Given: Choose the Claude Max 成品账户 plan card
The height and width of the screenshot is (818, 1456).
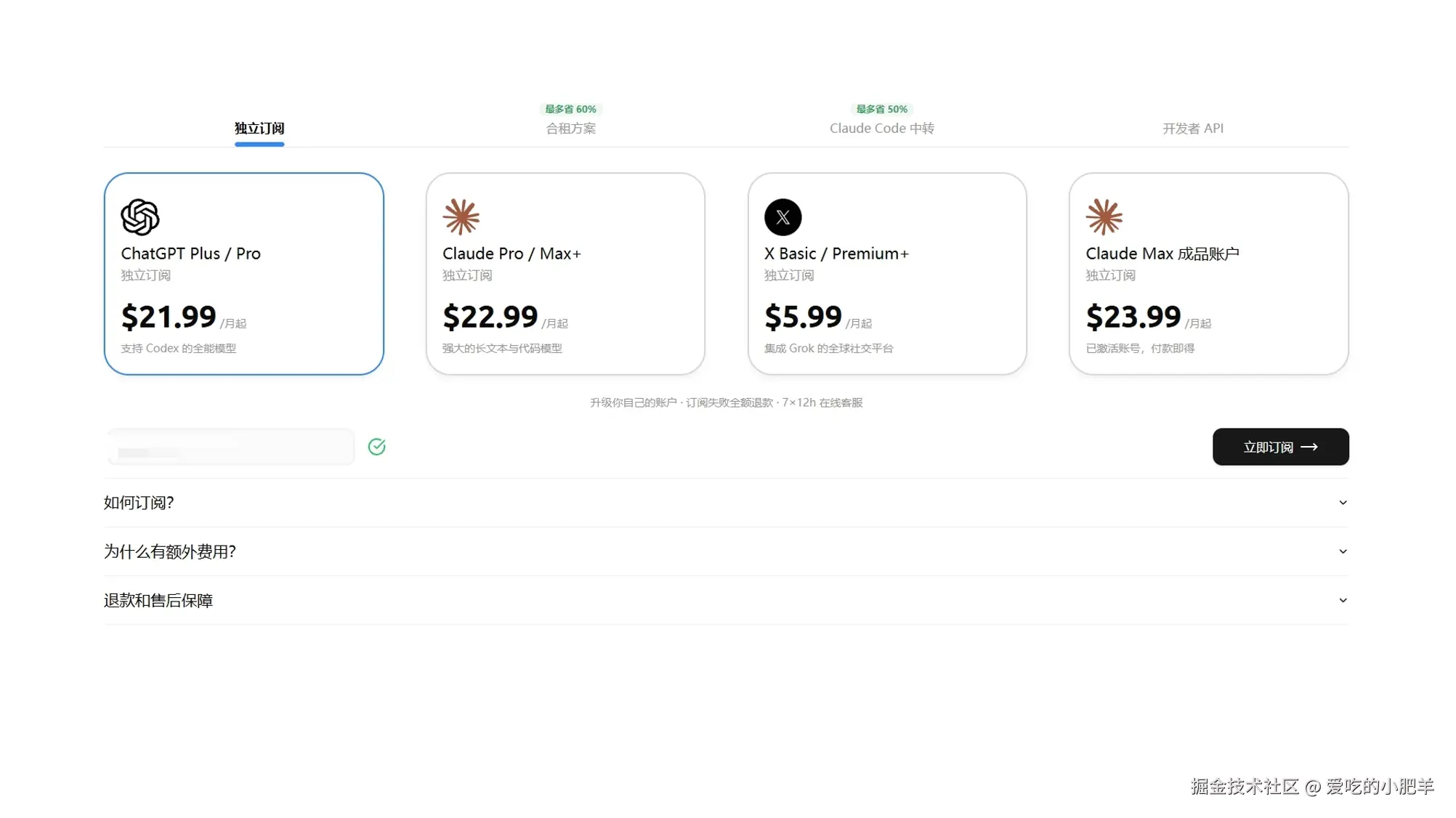Looking at the screenshot, I should (x=1209, y=274).
